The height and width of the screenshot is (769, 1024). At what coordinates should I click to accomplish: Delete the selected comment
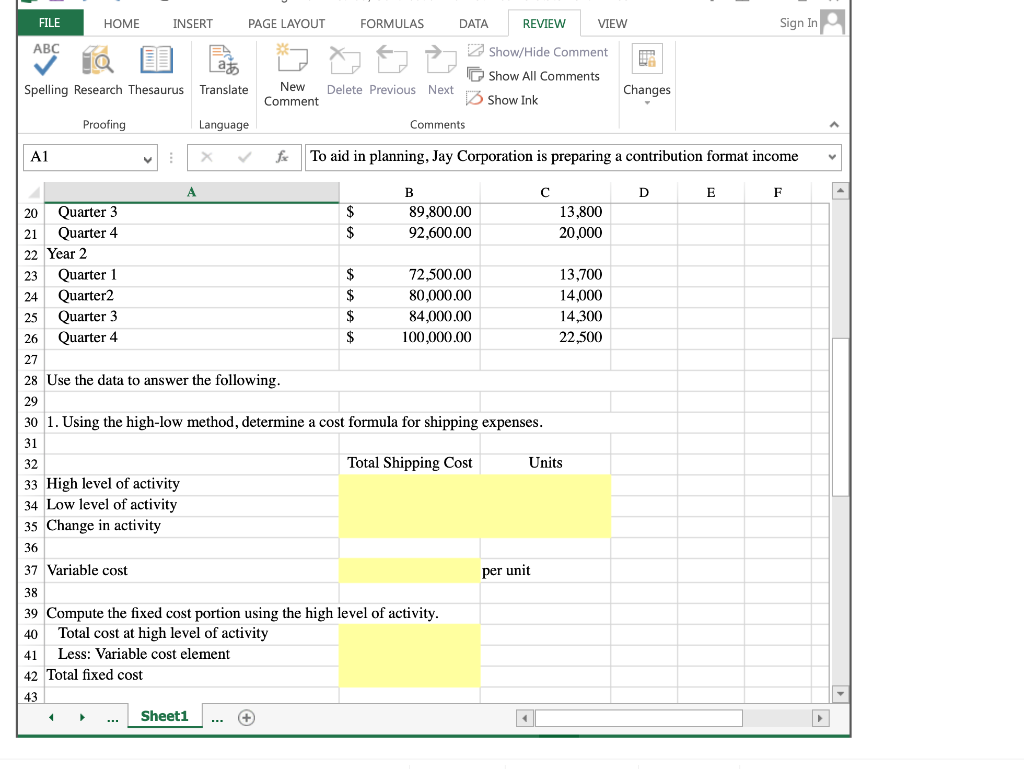tap(344, 70)
